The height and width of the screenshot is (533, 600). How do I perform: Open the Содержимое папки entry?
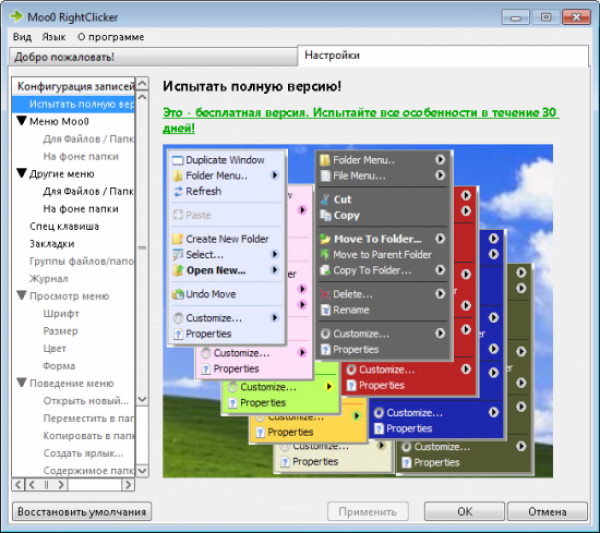(x=88, y=471)
